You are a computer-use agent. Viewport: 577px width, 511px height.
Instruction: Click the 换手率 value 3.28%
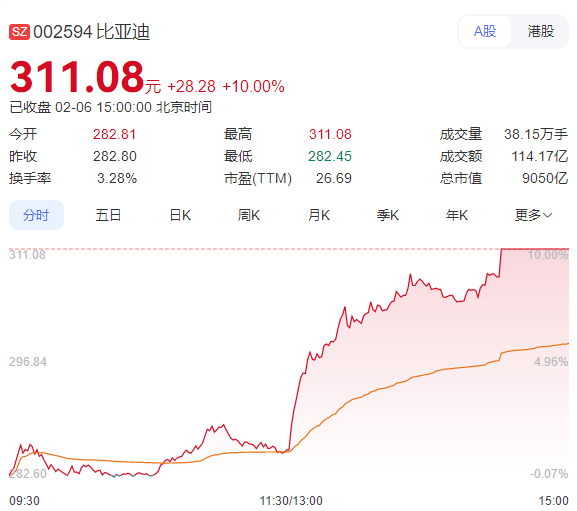[x=117, y=178]
